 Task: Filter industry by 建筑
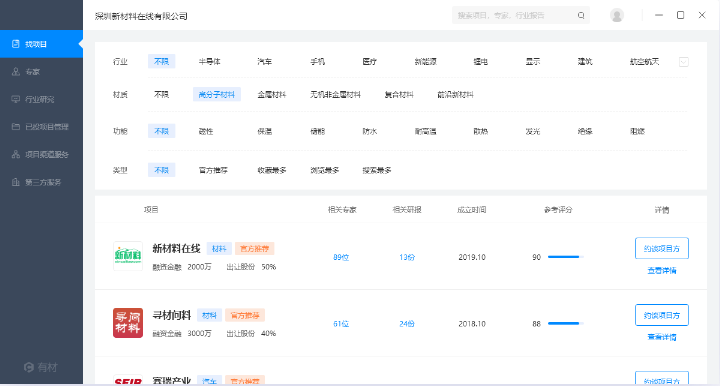585,62
